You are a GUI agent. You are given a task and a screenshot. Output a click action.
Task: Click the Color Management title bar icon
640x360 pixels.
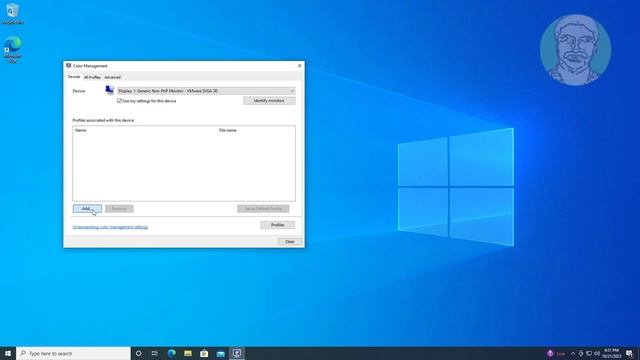[x=69, y=65]
